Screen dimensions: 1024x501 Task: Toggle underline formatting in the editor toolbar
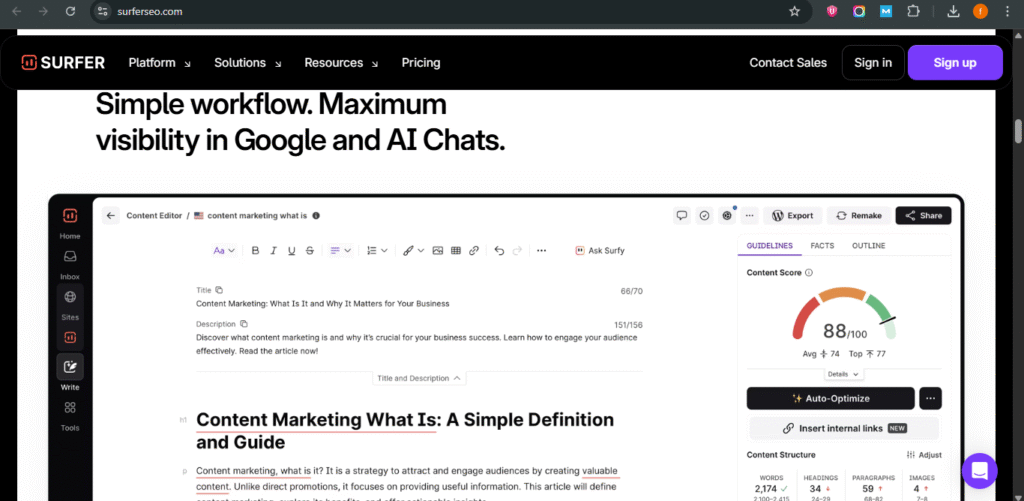point(291,250)
